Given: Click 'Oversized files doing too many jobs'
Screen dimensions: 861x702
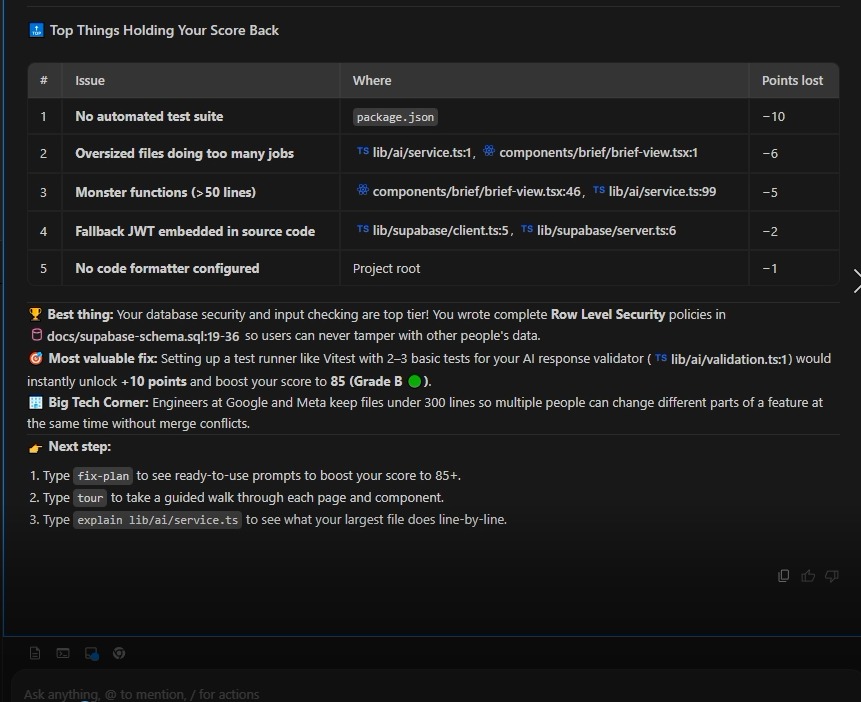Looking at the screenshot, I should coord(184,153).
